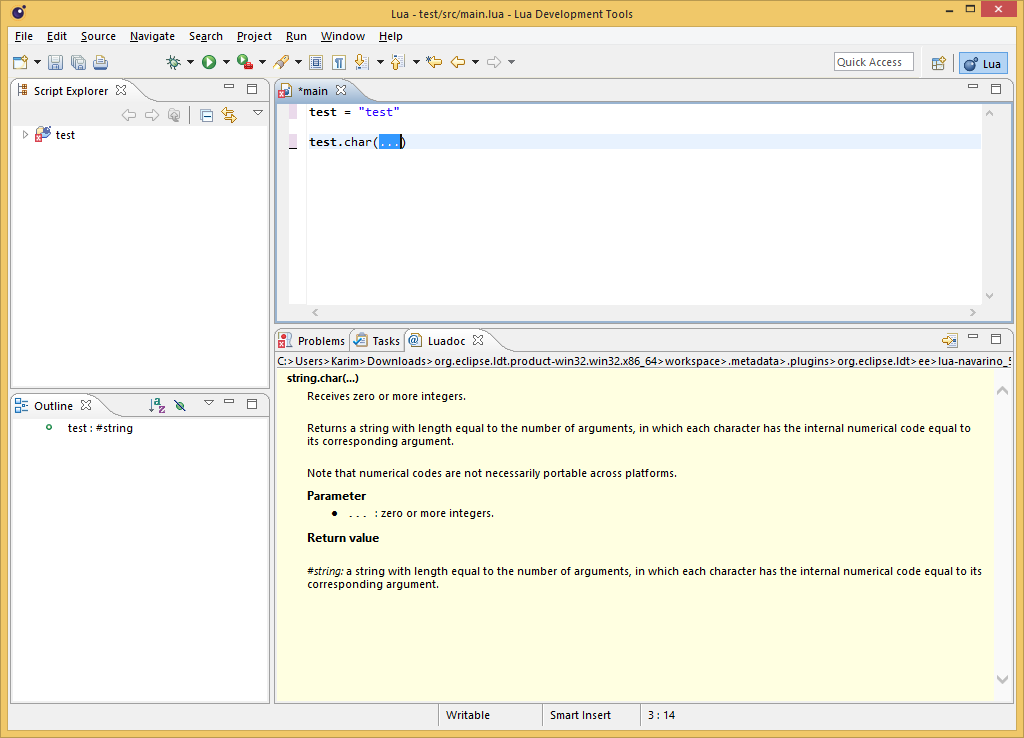Click Last Edit Location icon

434,62
